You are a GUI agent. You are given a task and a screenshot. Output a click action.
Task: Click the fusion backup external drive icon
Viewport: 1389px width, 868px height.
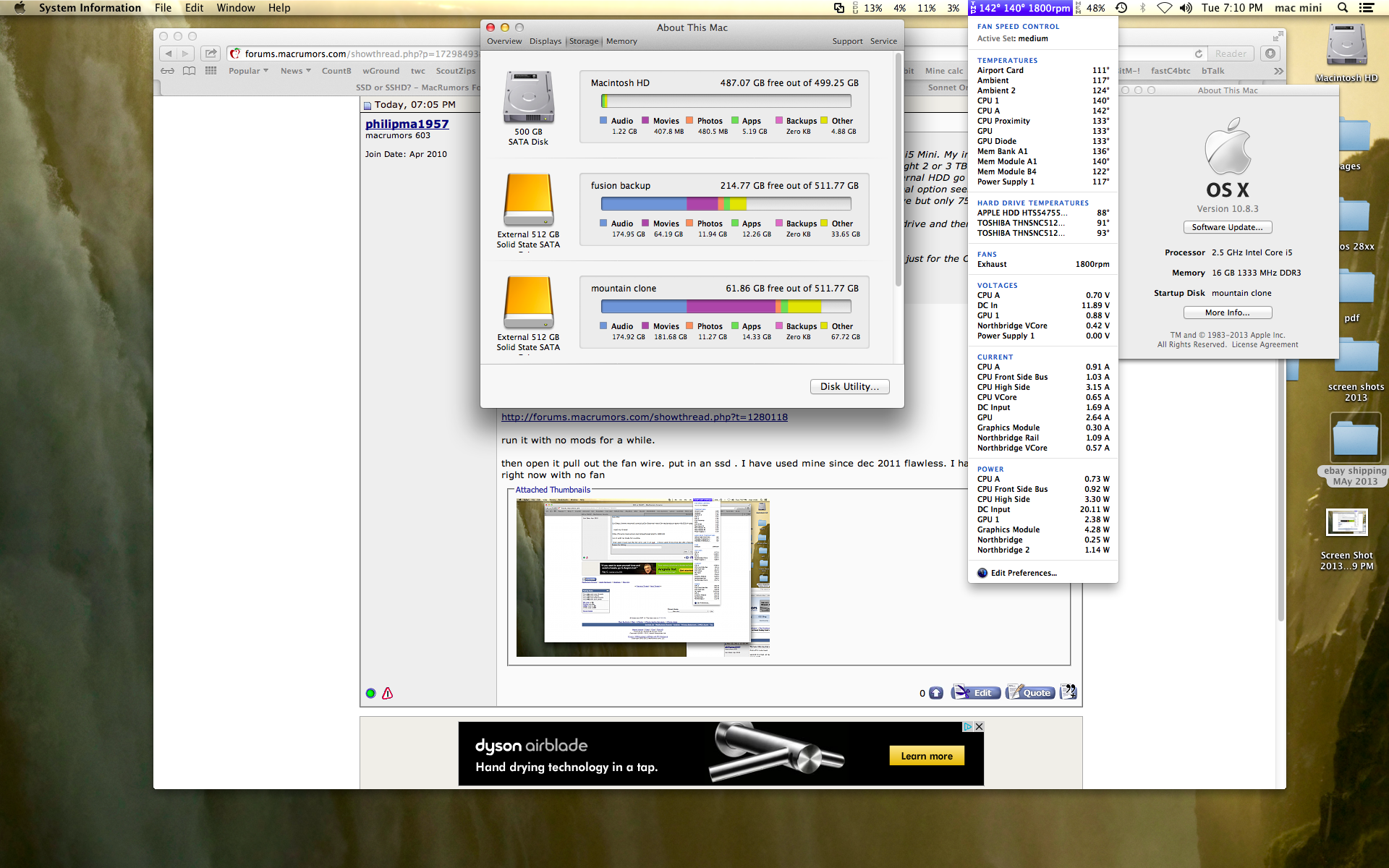pos(529,200)
